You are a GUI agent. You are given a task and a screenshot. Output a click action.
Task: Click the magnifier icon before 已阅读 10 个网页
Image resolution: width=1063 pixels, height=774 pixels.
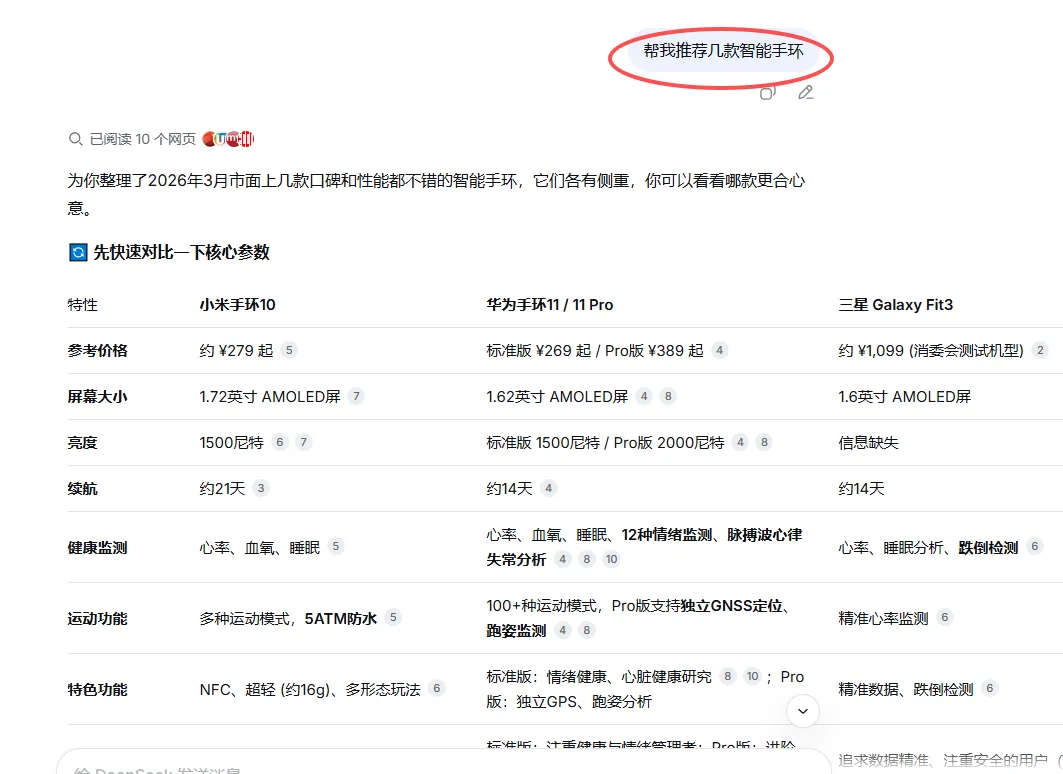pyautogui.click(x=75, y=138)
